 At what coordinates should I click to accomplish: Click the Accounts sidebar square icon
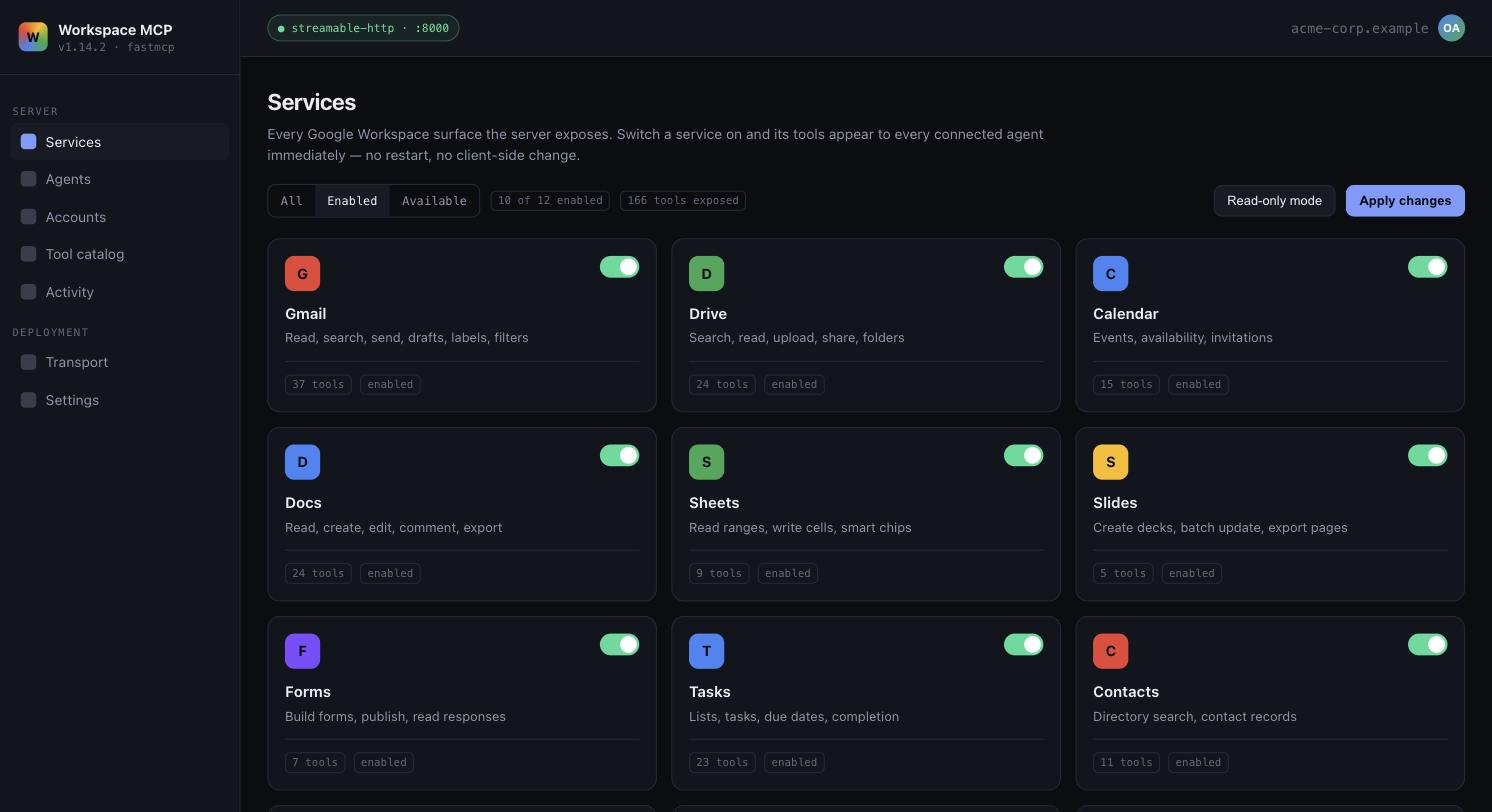(29, 217)
